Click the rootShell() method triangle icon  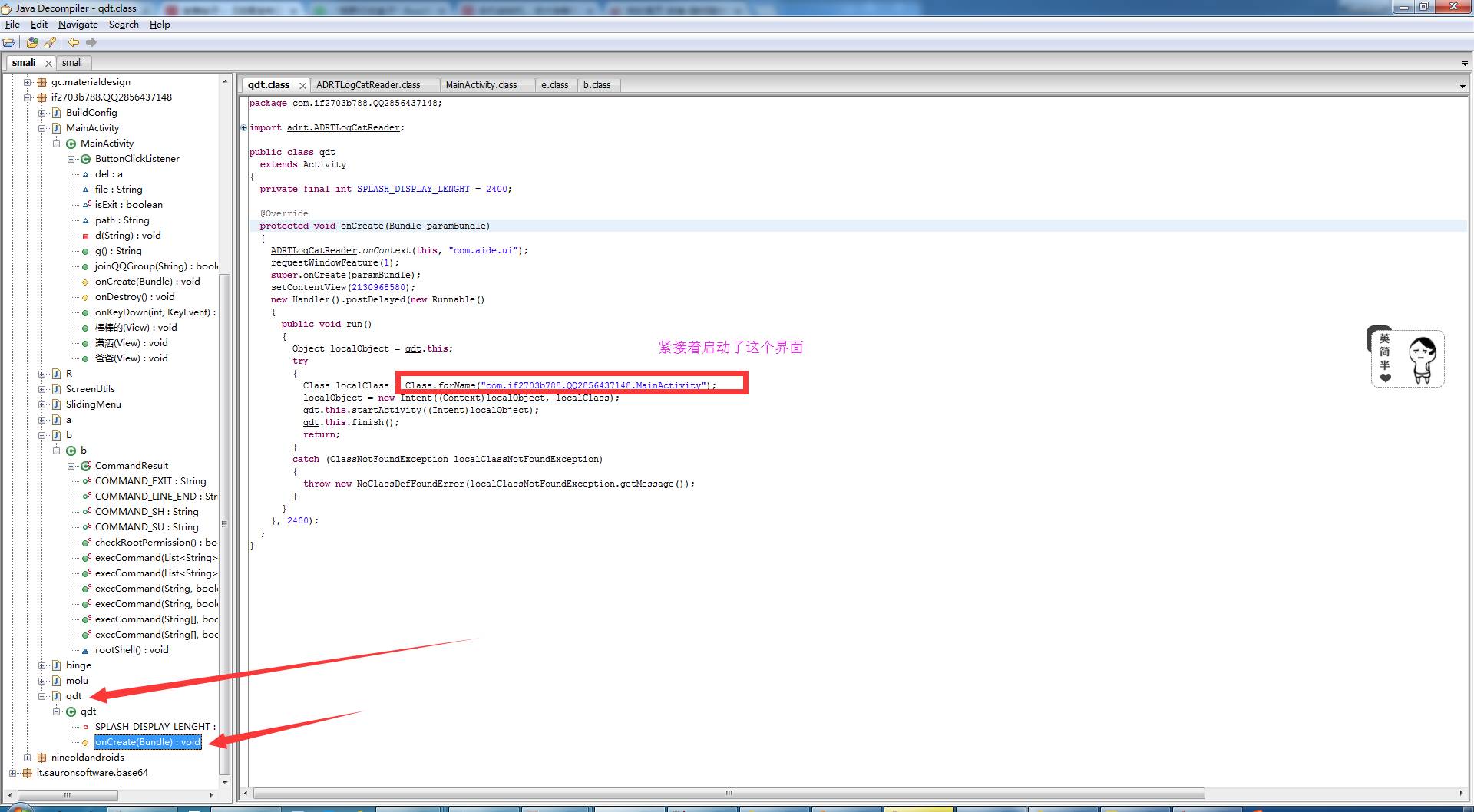86,650
